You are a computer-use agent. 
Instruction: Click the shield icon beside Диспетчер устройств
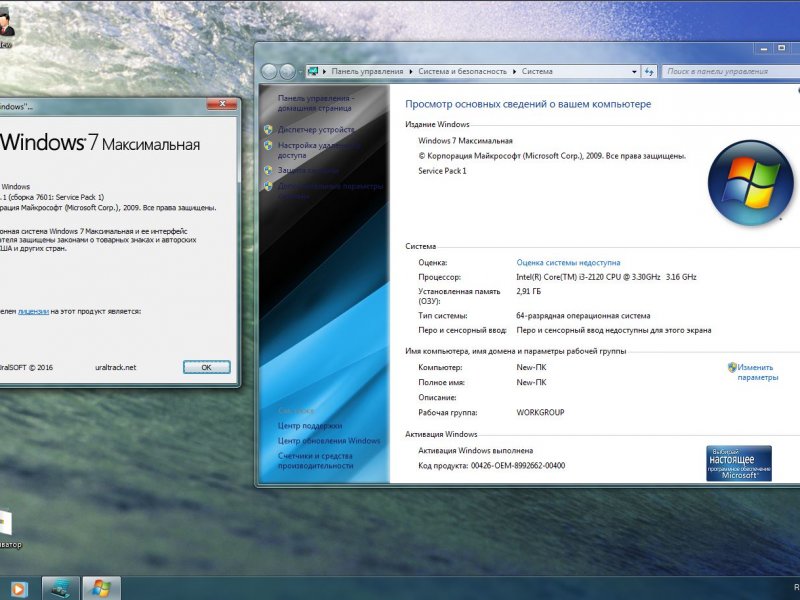point(268,130)
